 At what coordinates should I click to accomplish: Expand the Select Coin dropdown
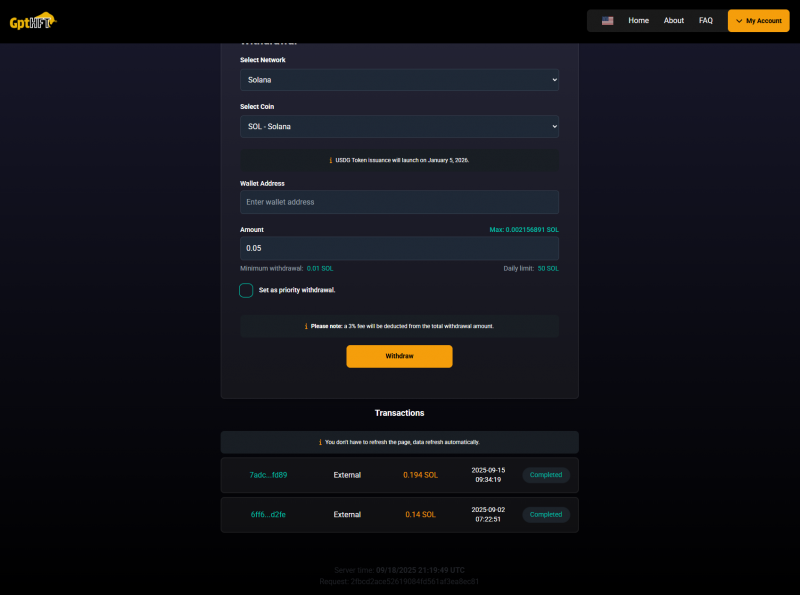tap(399, 126)
